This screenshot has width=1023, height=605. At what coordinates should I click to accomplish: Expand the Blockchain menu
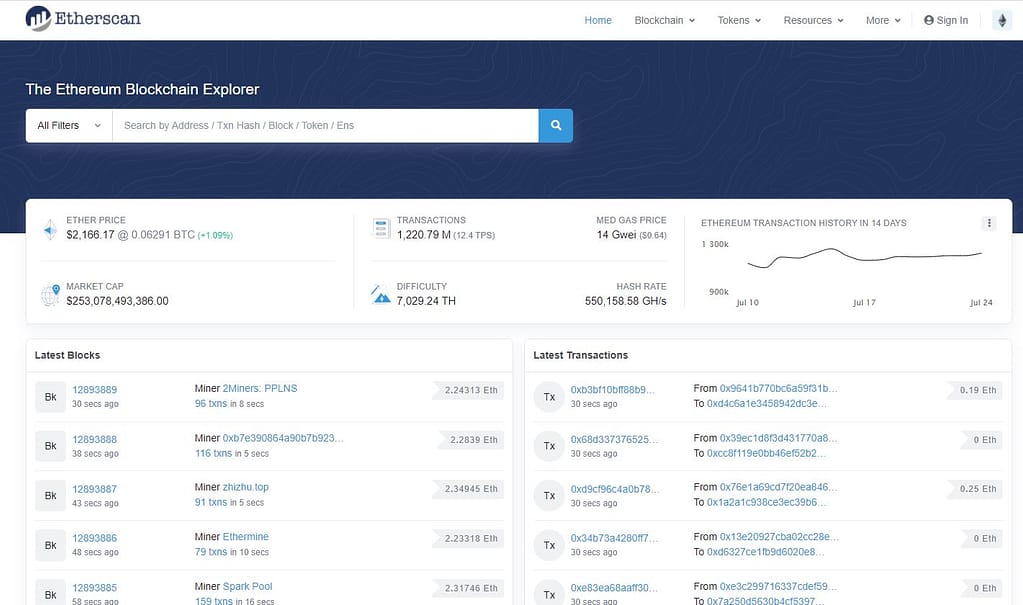(x=665, y=20)
